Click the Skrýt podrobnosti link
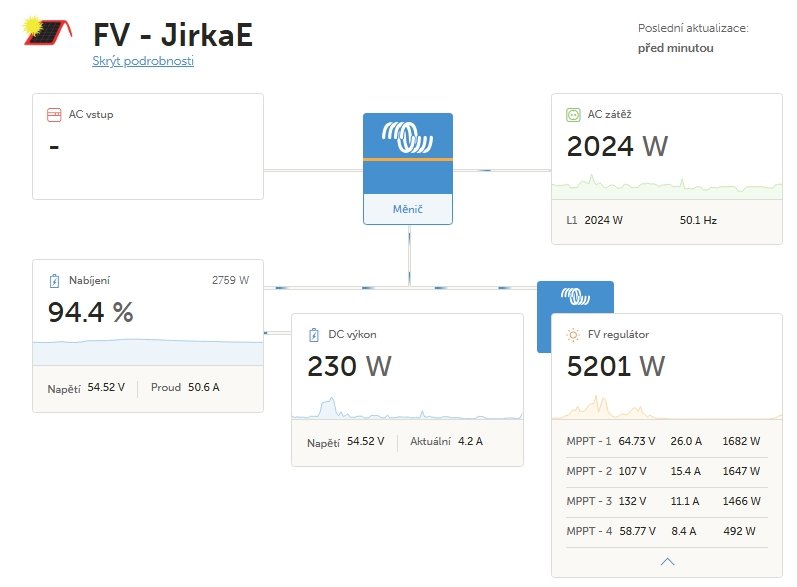797x587 pixels. (143, 61)
